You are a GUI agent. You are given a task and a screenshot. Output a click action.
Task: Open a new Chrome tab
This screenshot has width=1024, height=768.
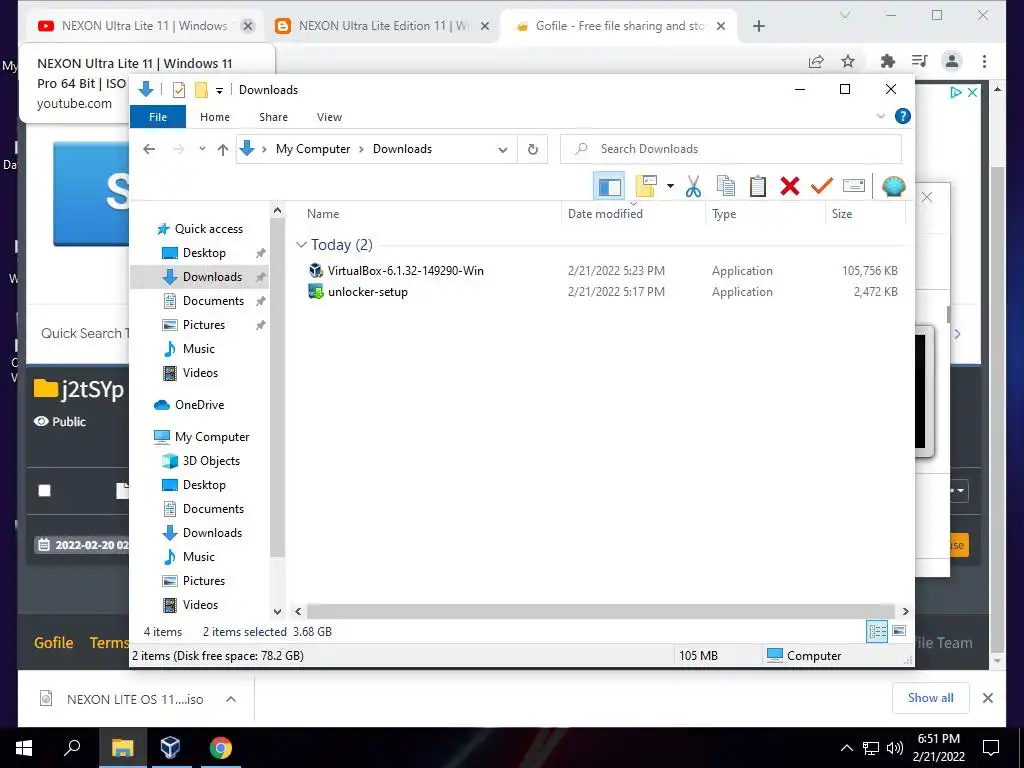point(758,26)
